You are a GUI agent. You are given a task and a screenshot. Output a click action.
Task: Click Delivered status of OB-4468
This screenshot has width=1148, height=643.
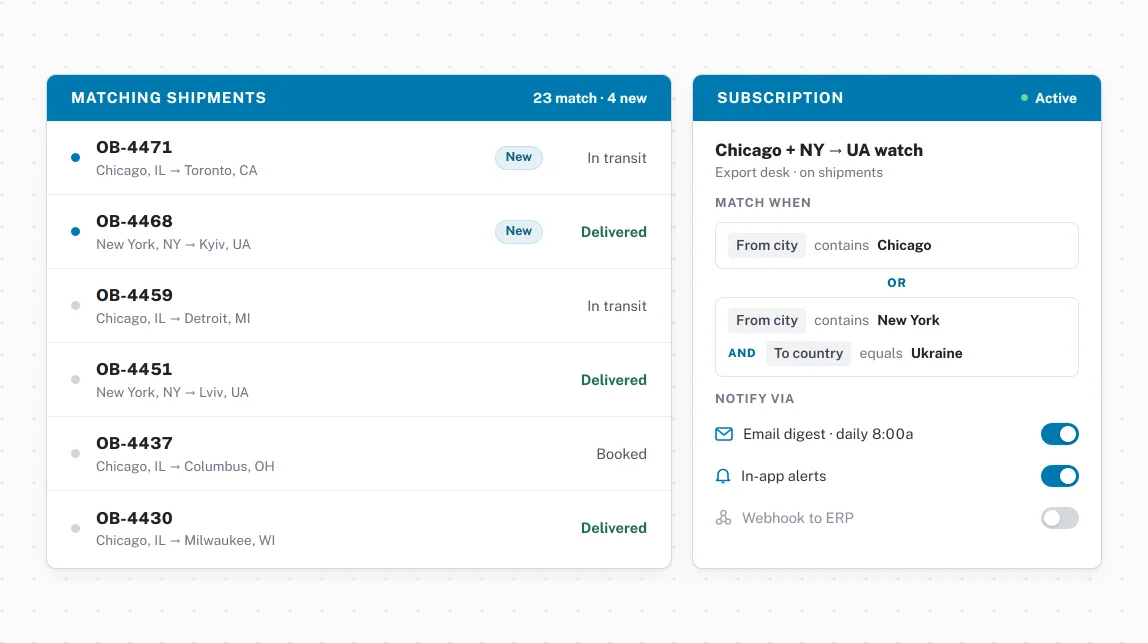click(x=614, y=232)
